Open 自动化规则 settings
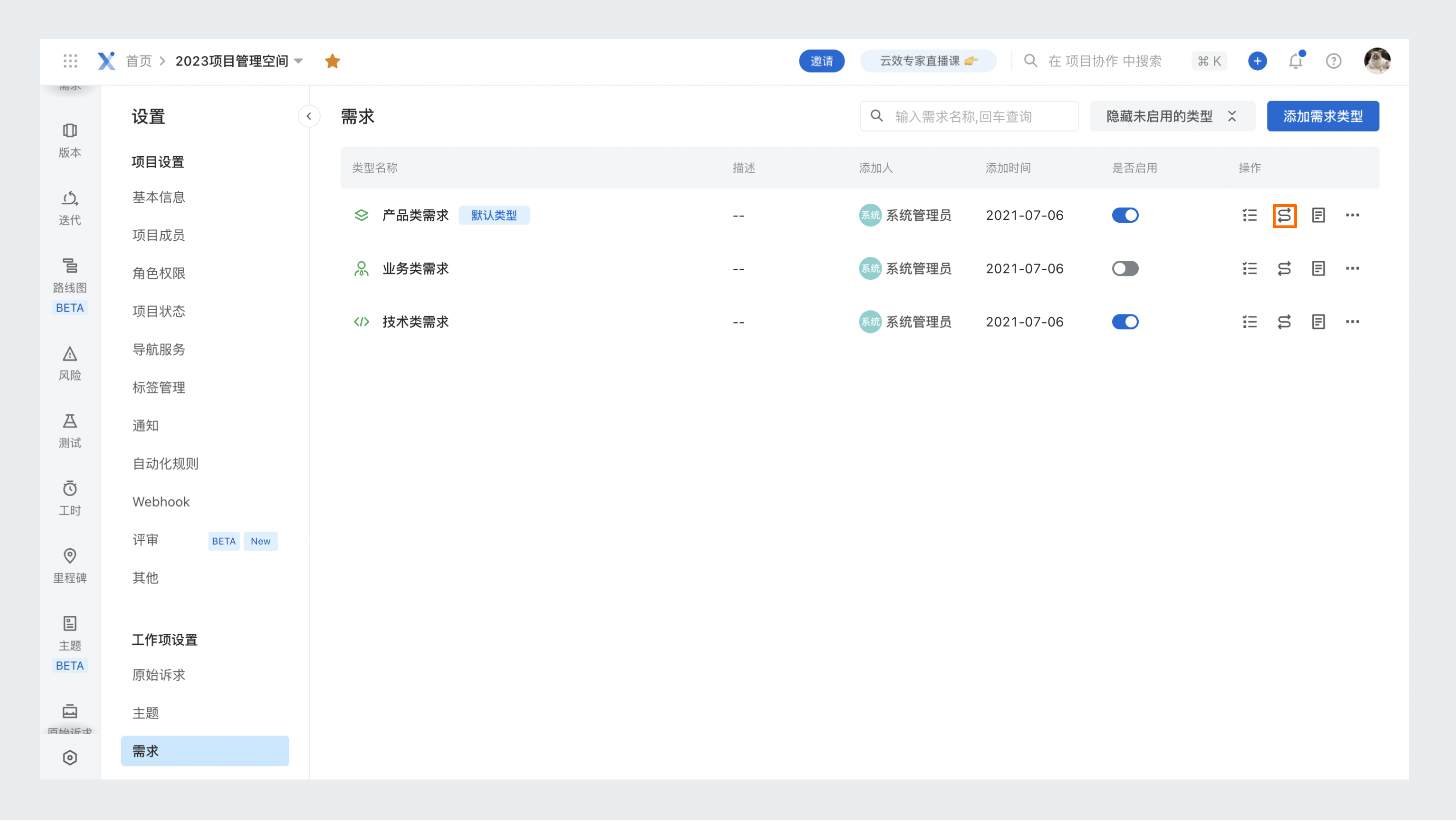Viewport: 1456px width, 822px height. coord(166,464)
